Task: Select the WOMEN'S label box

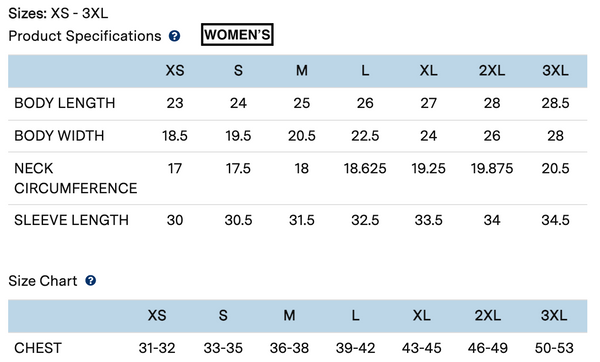Action: coord(237,35)
